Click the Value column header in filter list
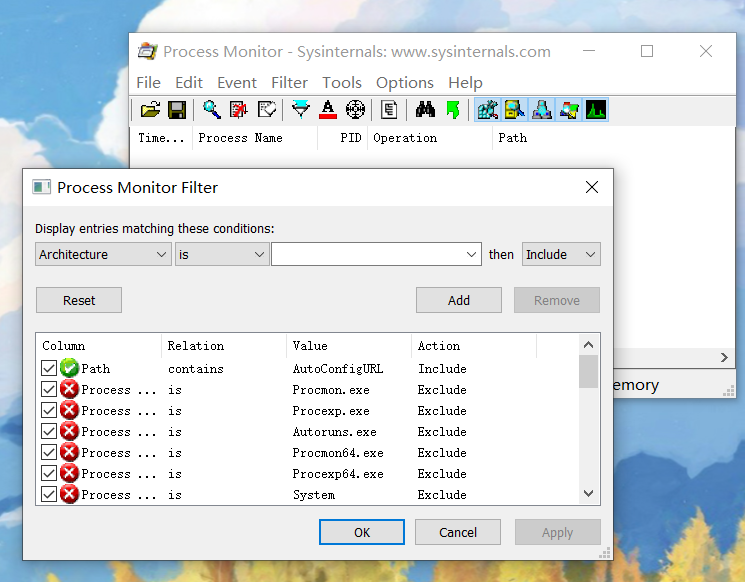The image size is (745, 582). point(349,345)
